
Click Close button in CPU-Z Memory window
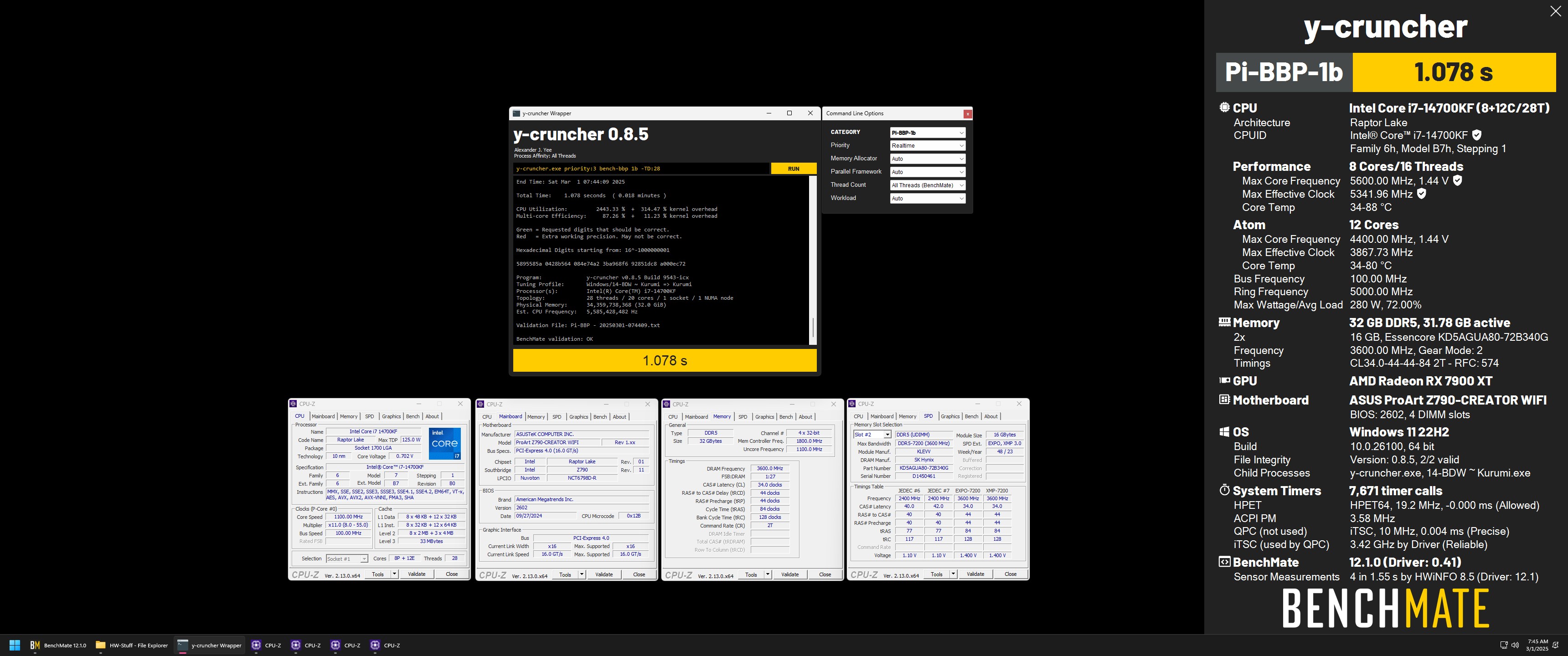click(825, 574)
